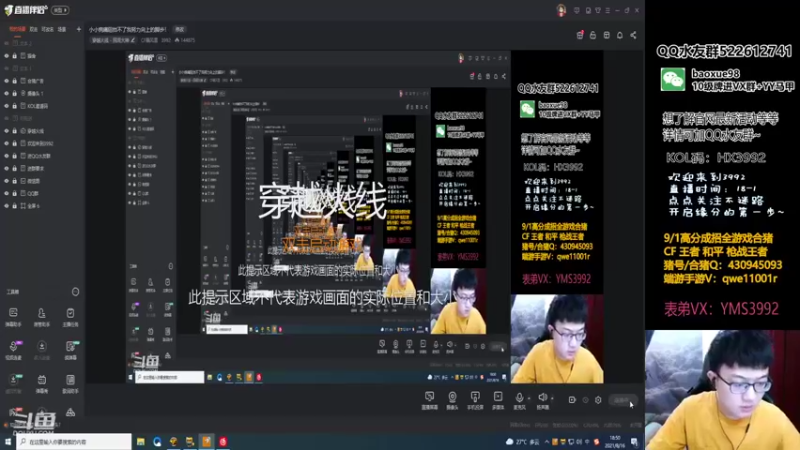Screen dimensions: 800x450
Task: Add a new scene with plus button
Action: point(79,30)
